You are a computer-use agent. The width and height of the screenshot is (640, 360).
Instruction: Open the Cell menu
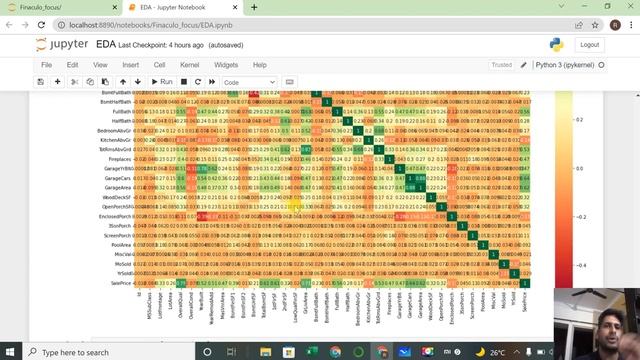pyautogui.click(x=159, y=65)
